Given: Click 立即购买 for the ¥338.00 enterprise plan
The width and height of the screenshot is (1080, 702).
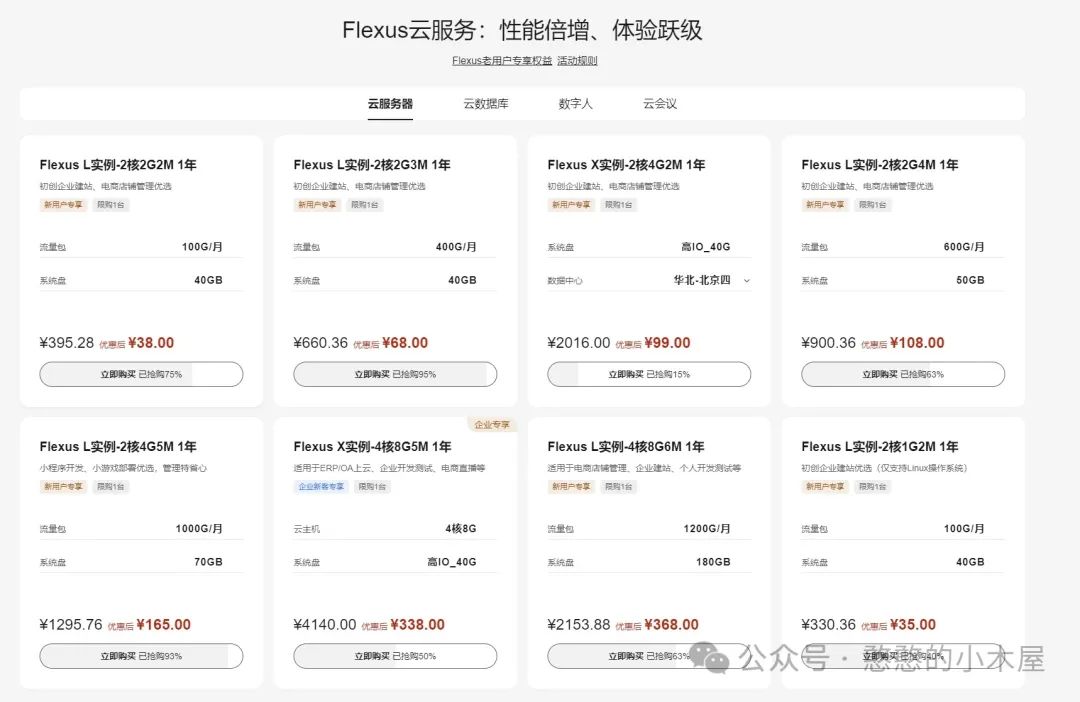Looking at the screenshot, I should pyautogui.click(x=395, y=656).
